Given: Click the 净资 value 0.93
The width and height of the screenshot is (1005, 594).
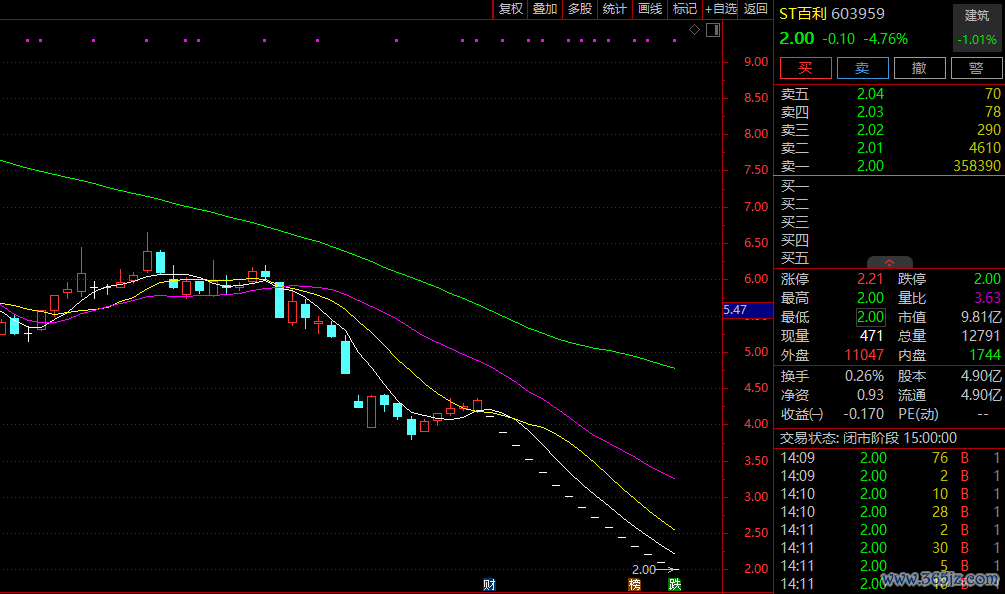Looking at the screenshot, I should click(870, 395).
